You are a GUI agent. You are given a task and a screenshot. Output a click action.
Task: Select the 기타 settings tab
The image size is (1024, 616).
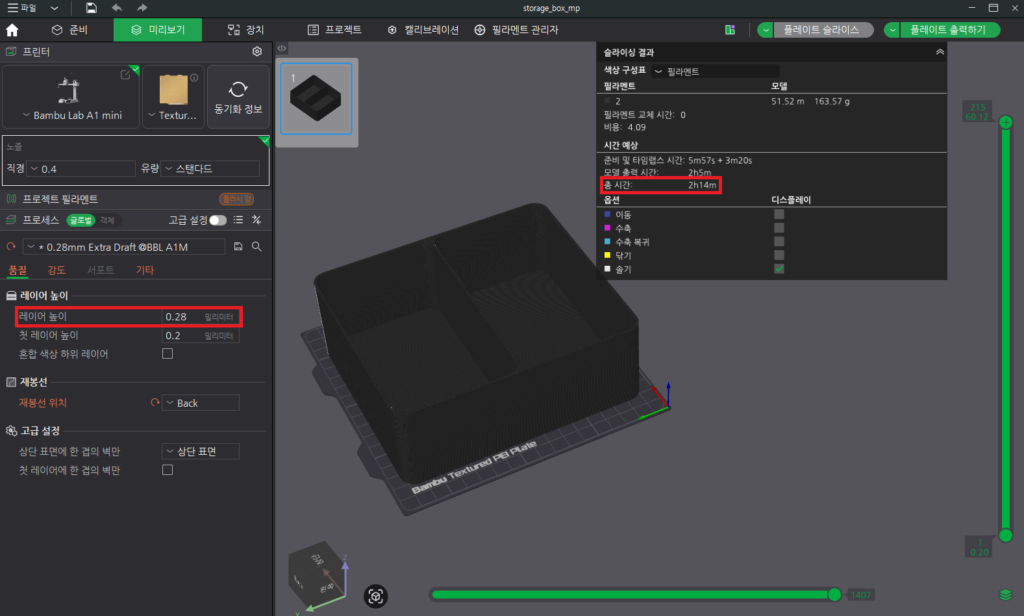click(x=145, y=270)
